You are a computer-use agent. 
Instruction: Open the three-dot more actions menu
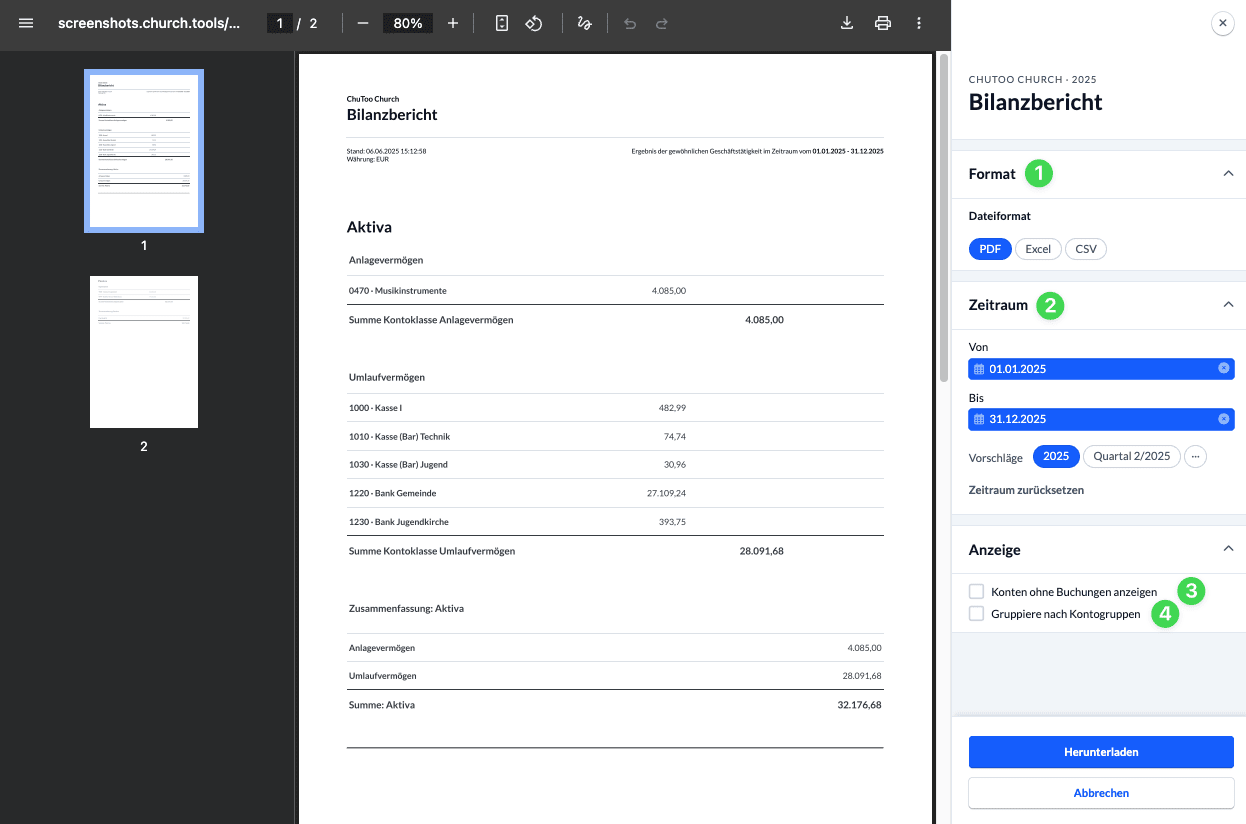[x=919, y=23]
